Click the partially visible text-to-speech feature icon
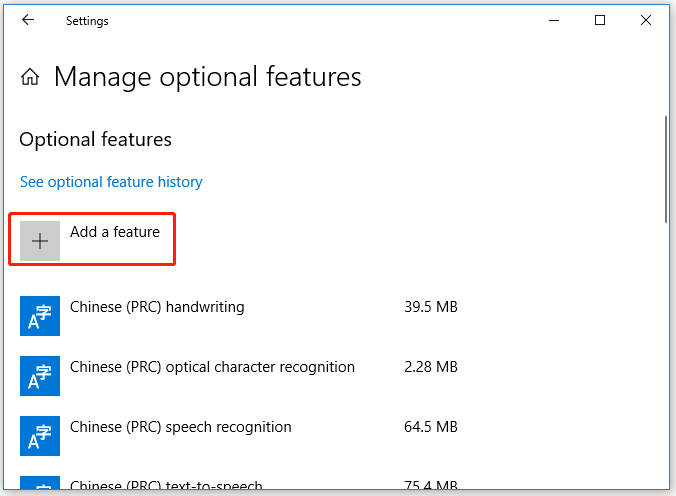 point(40,483)
